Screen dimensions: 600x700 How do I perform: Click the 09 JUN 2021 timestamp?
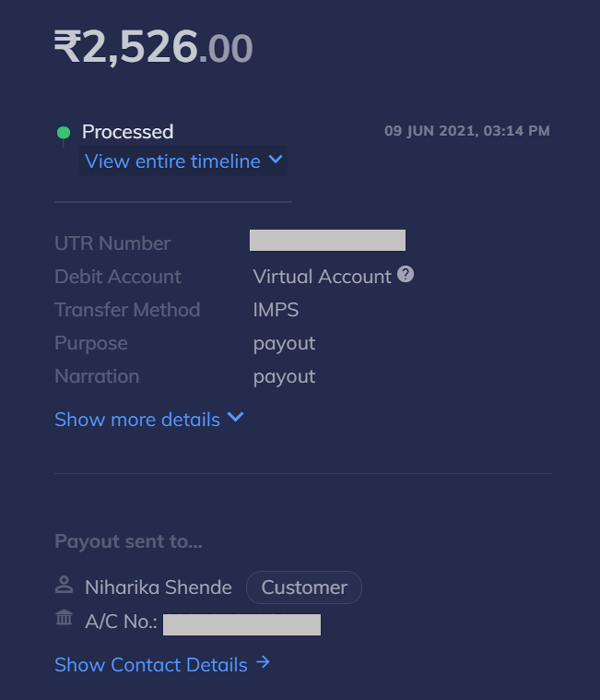click(466, 131)
